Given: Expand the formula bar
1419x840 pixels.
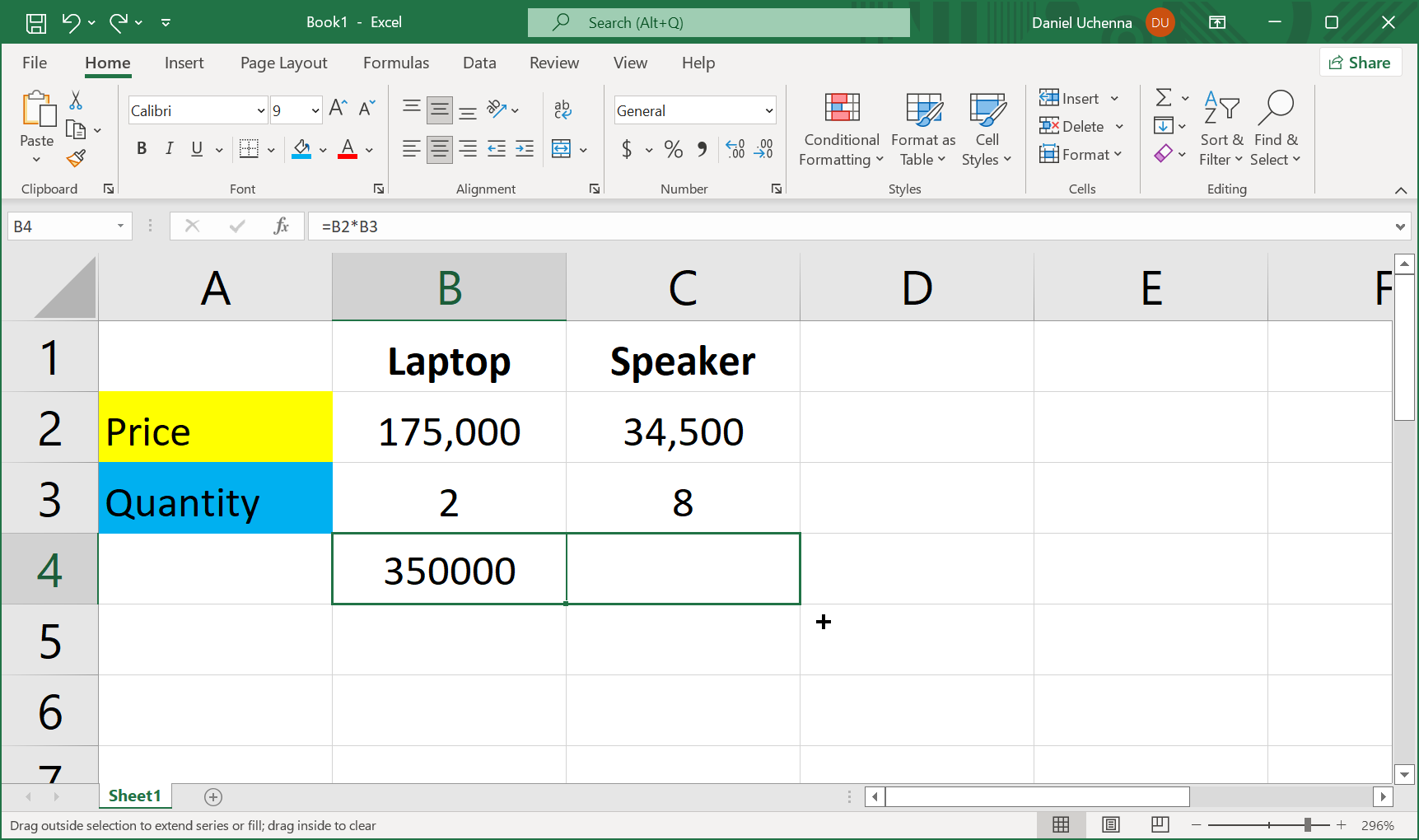Looking at the screenshot, I should [1400, 226].
